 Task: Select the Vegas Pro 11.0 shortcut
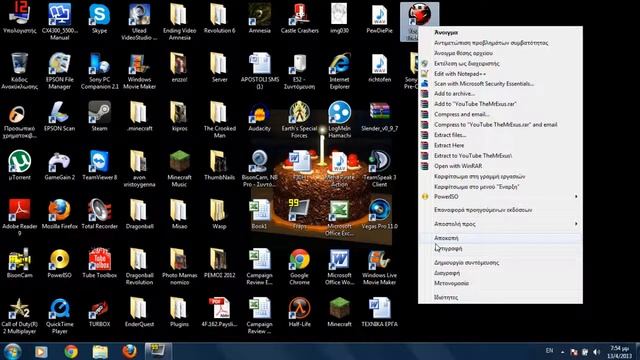click(380, 211)
